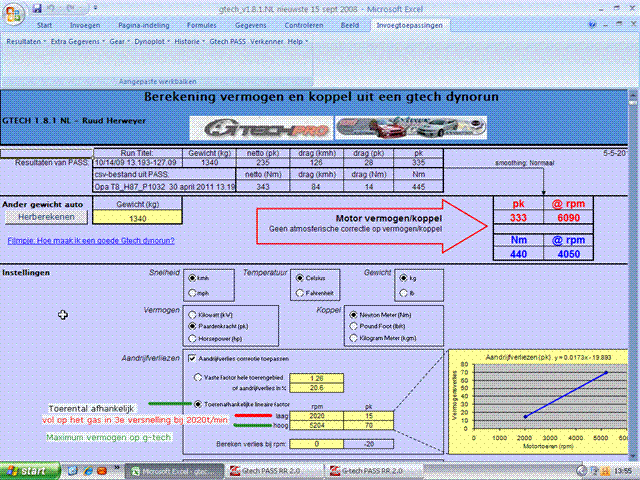Click the show desktop quick launch icon

click(x=72, y=471)
